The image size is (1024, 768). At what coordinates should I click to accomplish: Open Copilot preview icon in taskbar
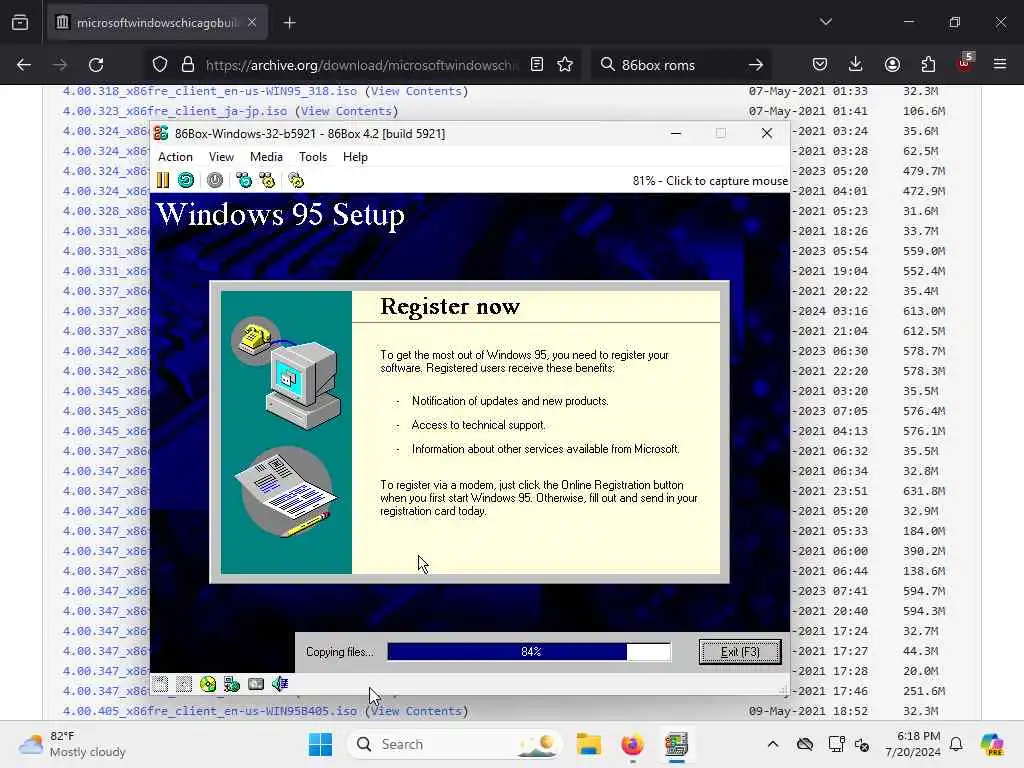point(991,744)
